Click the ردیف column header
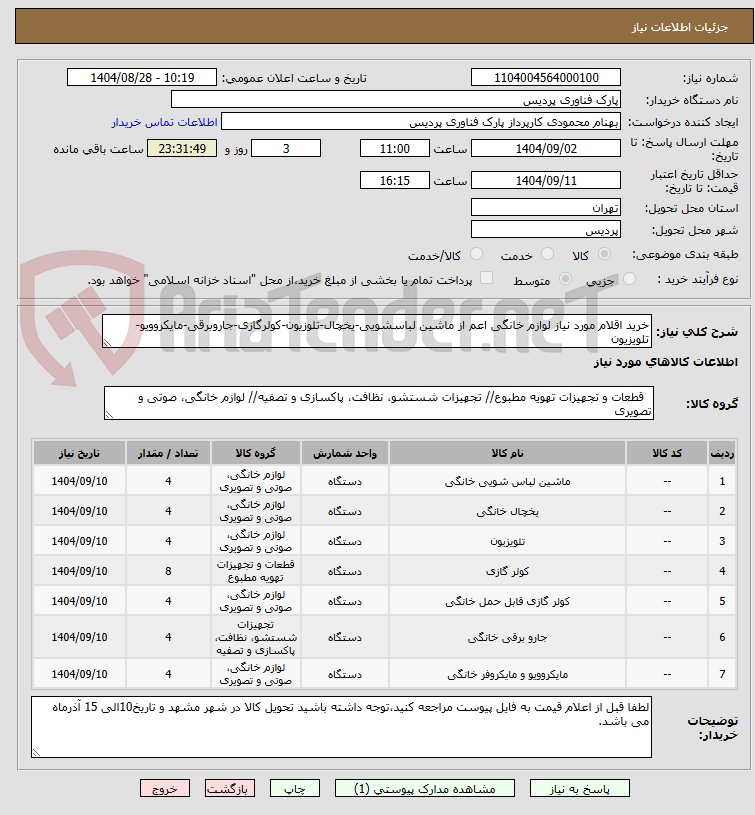Image resolution: width=755 pixels, height=815 pixels. (x=722, y=453)
